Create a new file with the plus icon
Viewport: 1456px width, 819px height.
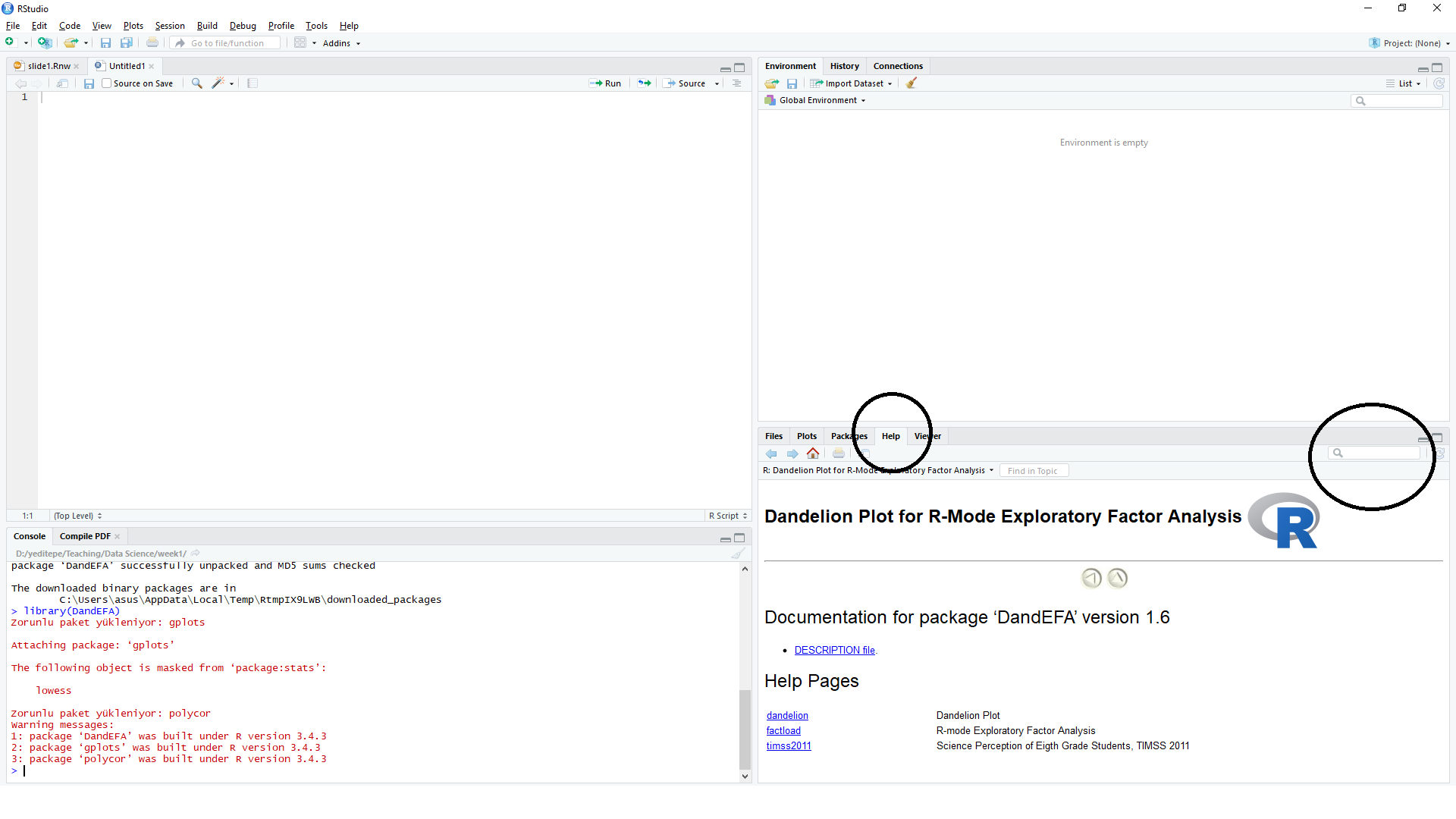(10, 42)
